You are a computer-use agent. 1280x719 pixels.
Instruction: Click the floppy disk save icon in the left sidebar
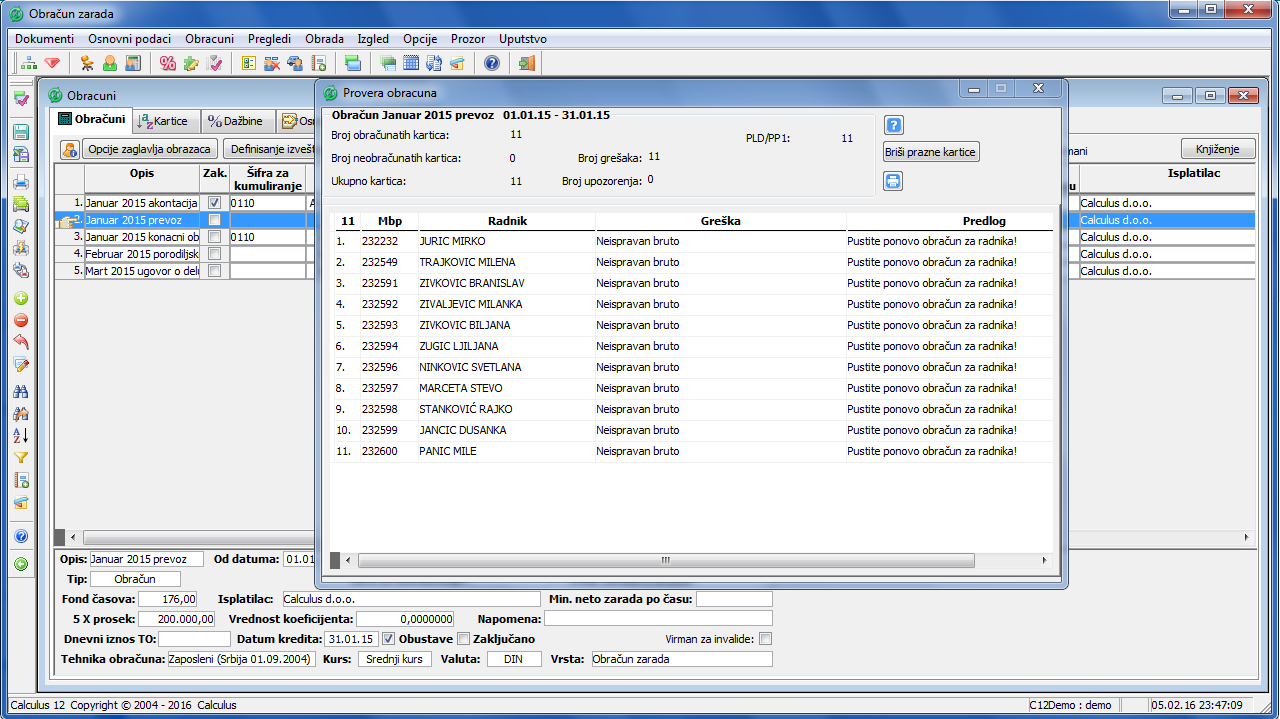21,132
